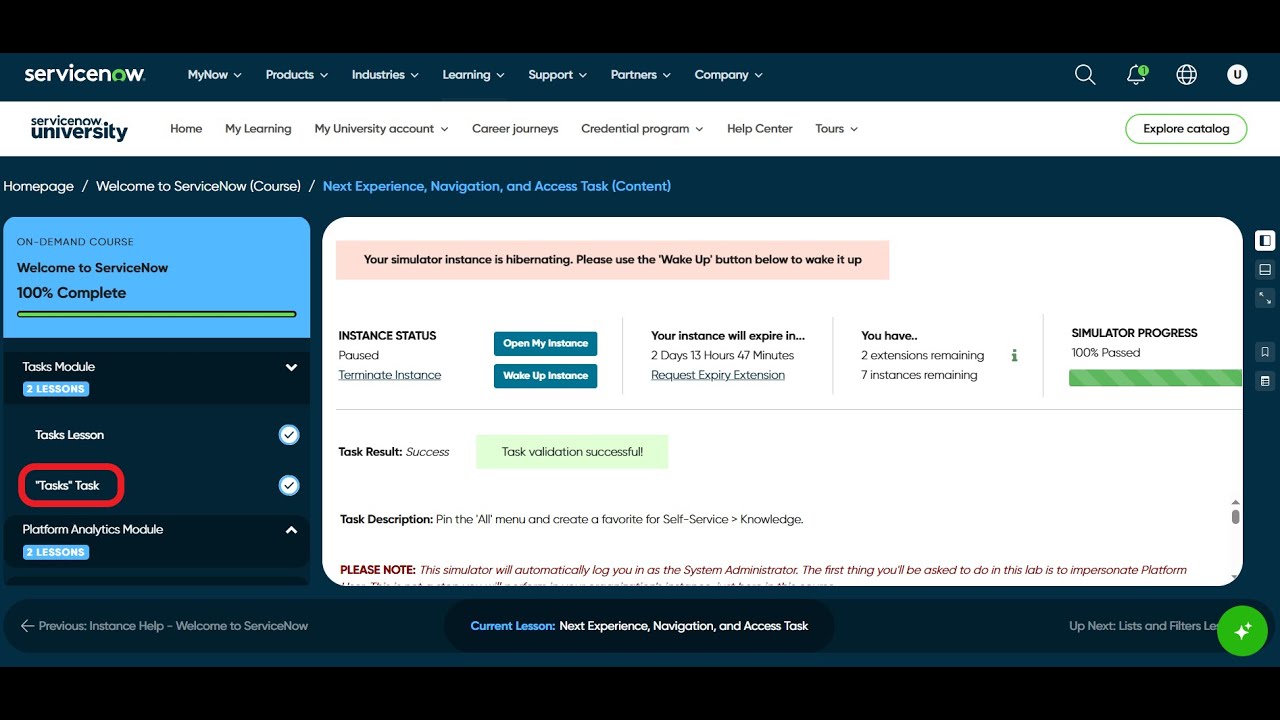Viewport: 1280px width, 720px height.
Task: Open the Support dropdown menu
Action: [558, 75]
